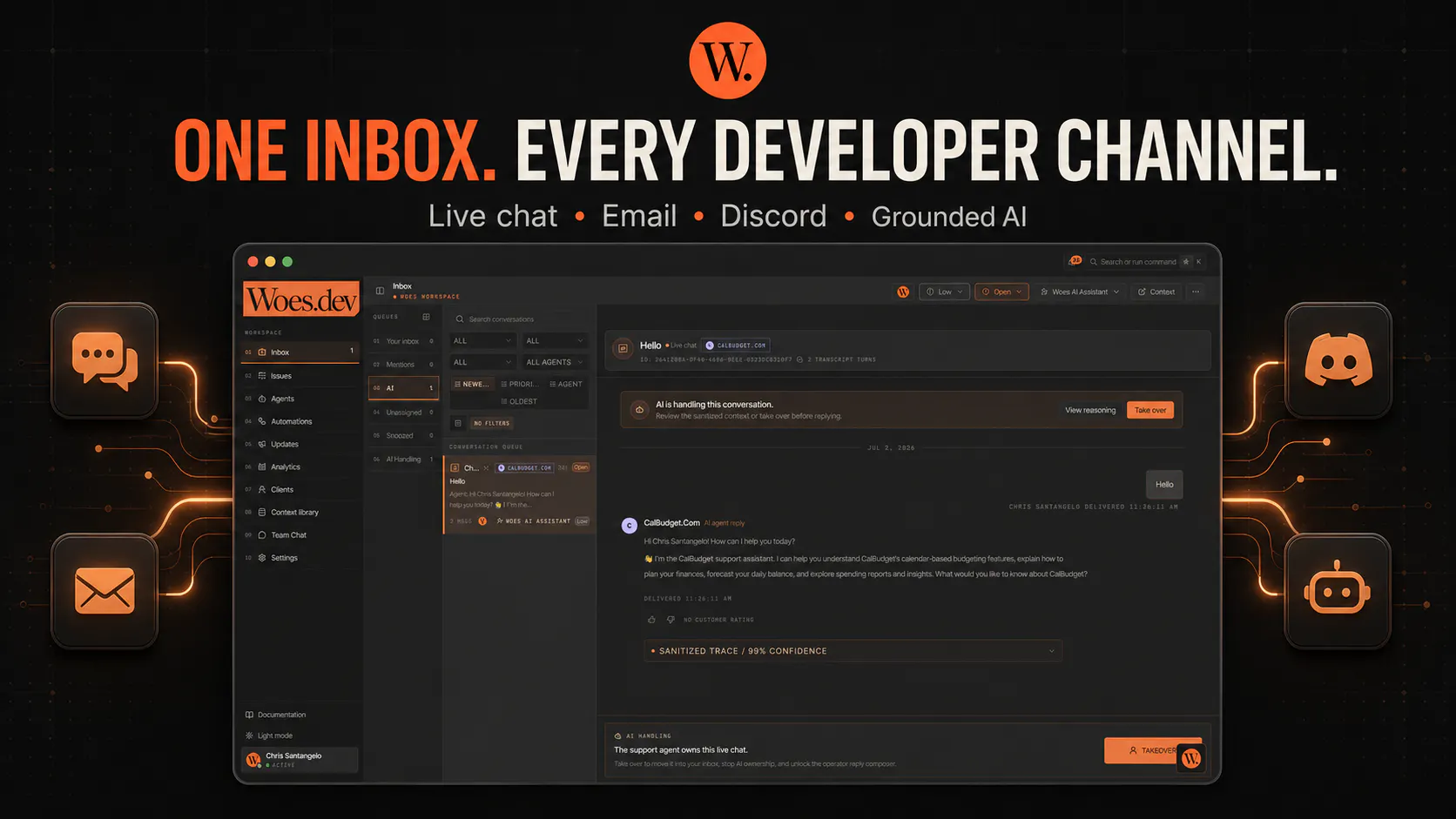Open the queues grid layout icon
The width and height of the screenshot is (1456, 819).
(426, 317)
